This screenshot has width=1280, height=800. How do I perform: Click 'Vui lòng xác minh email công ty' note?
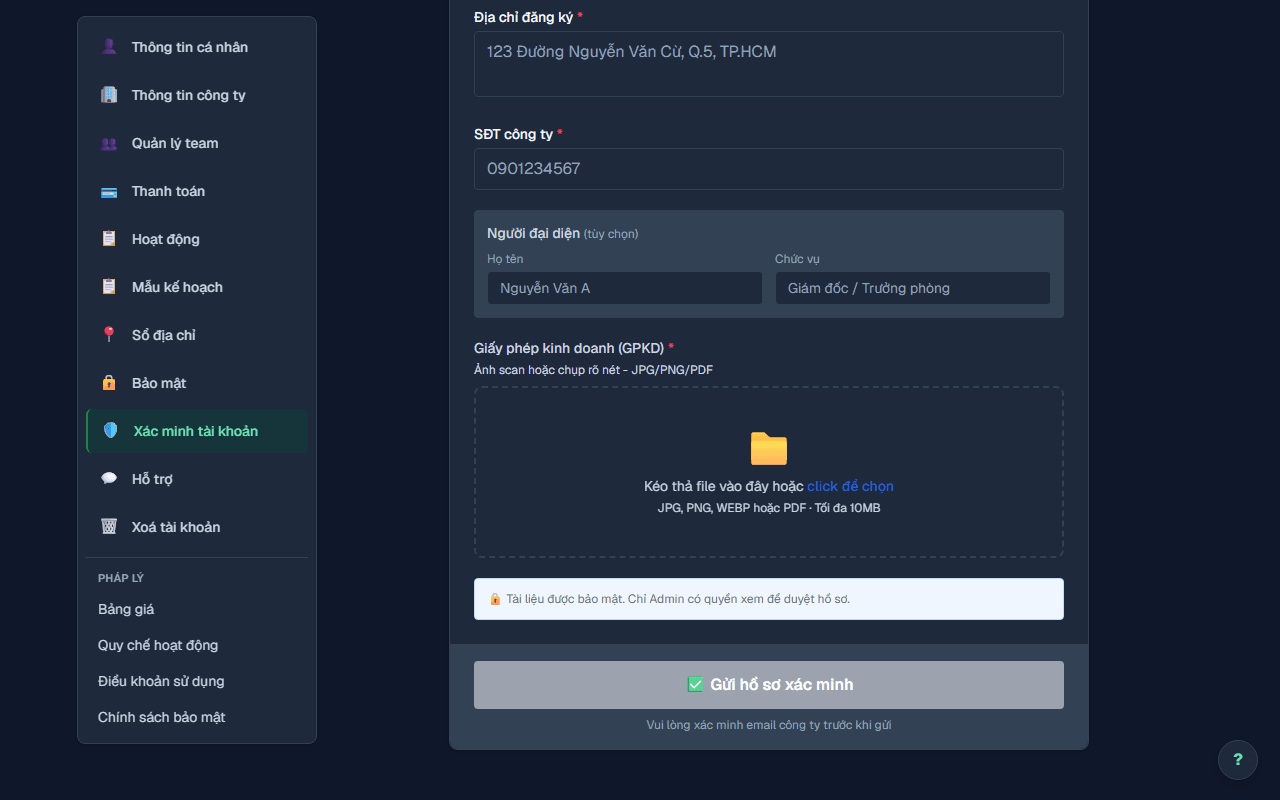769,725
